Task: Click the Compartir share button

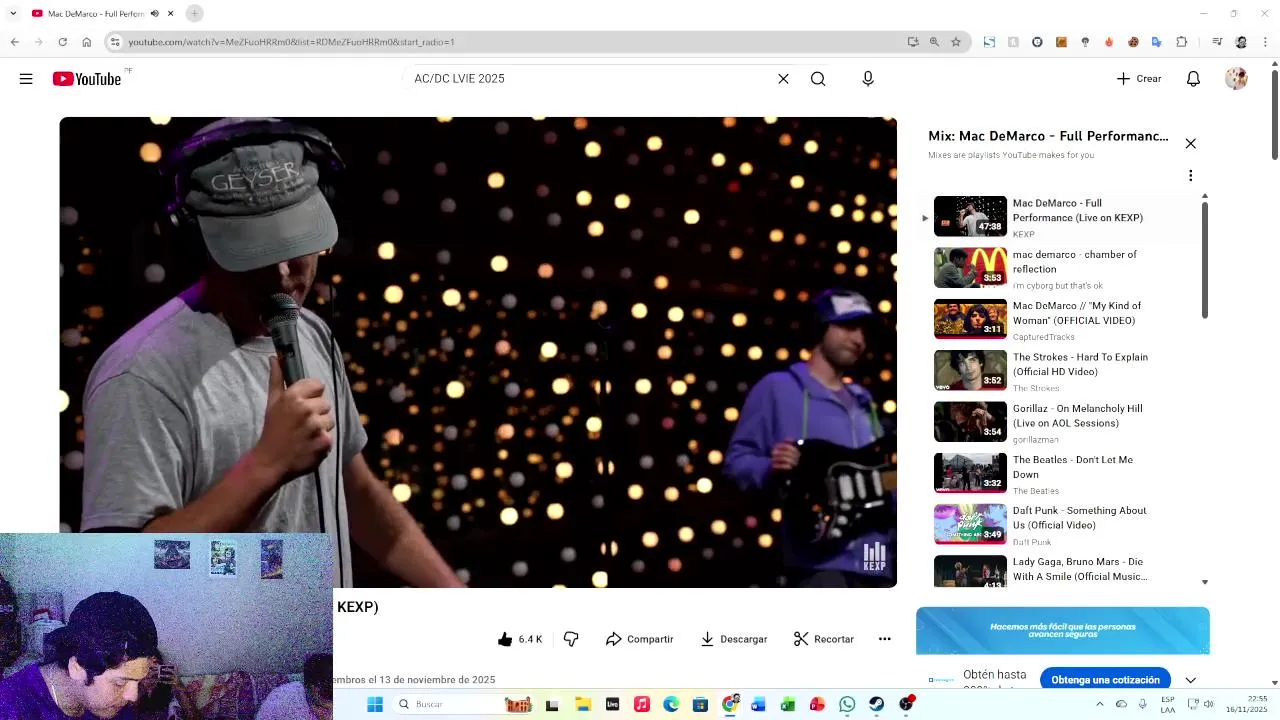Action: (x=639, y=639)
